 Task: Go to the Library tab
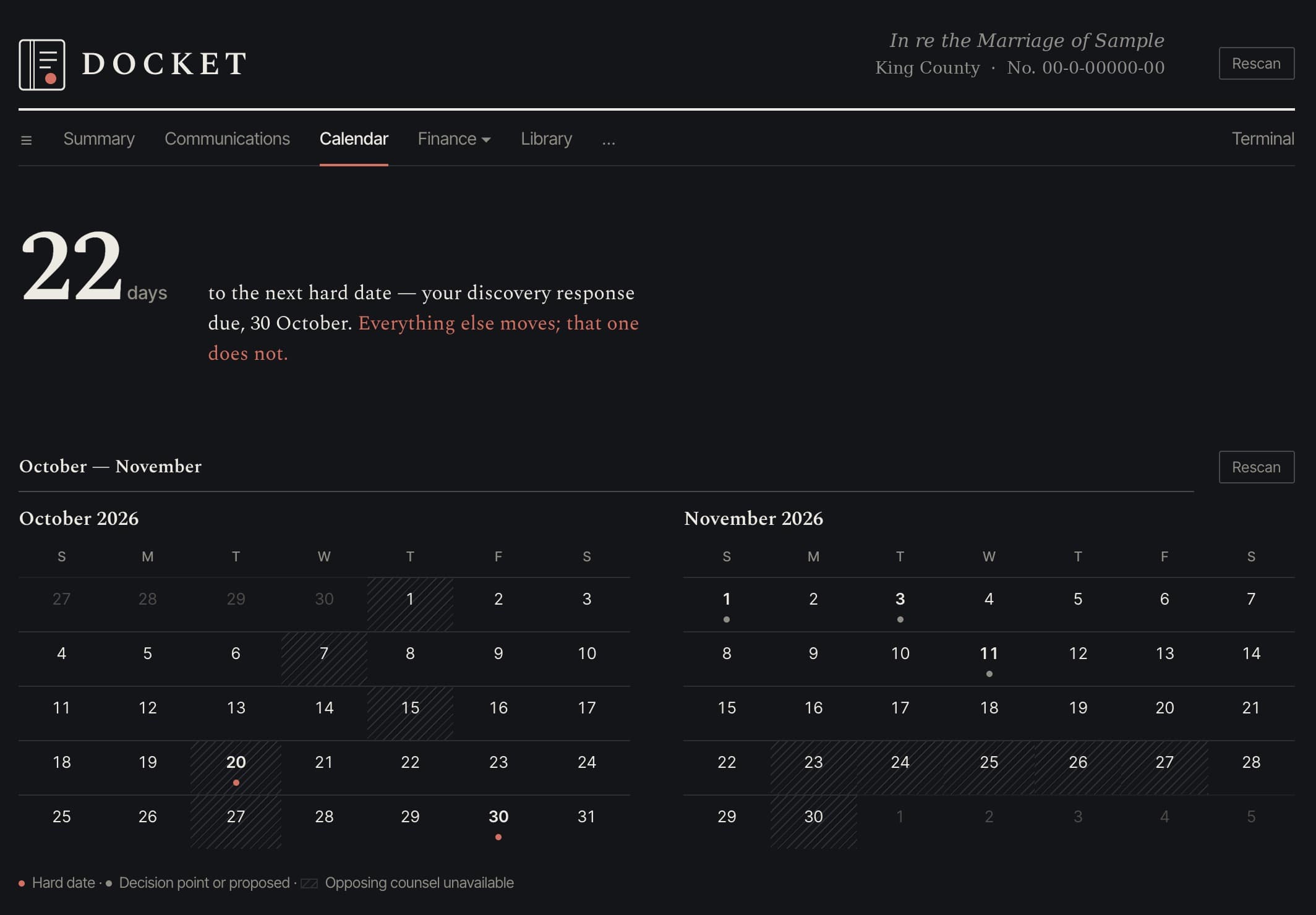[x=546, y=139]
